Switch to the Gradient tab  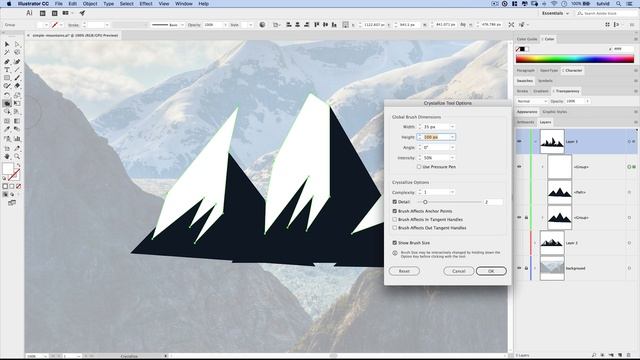(541, 91)
